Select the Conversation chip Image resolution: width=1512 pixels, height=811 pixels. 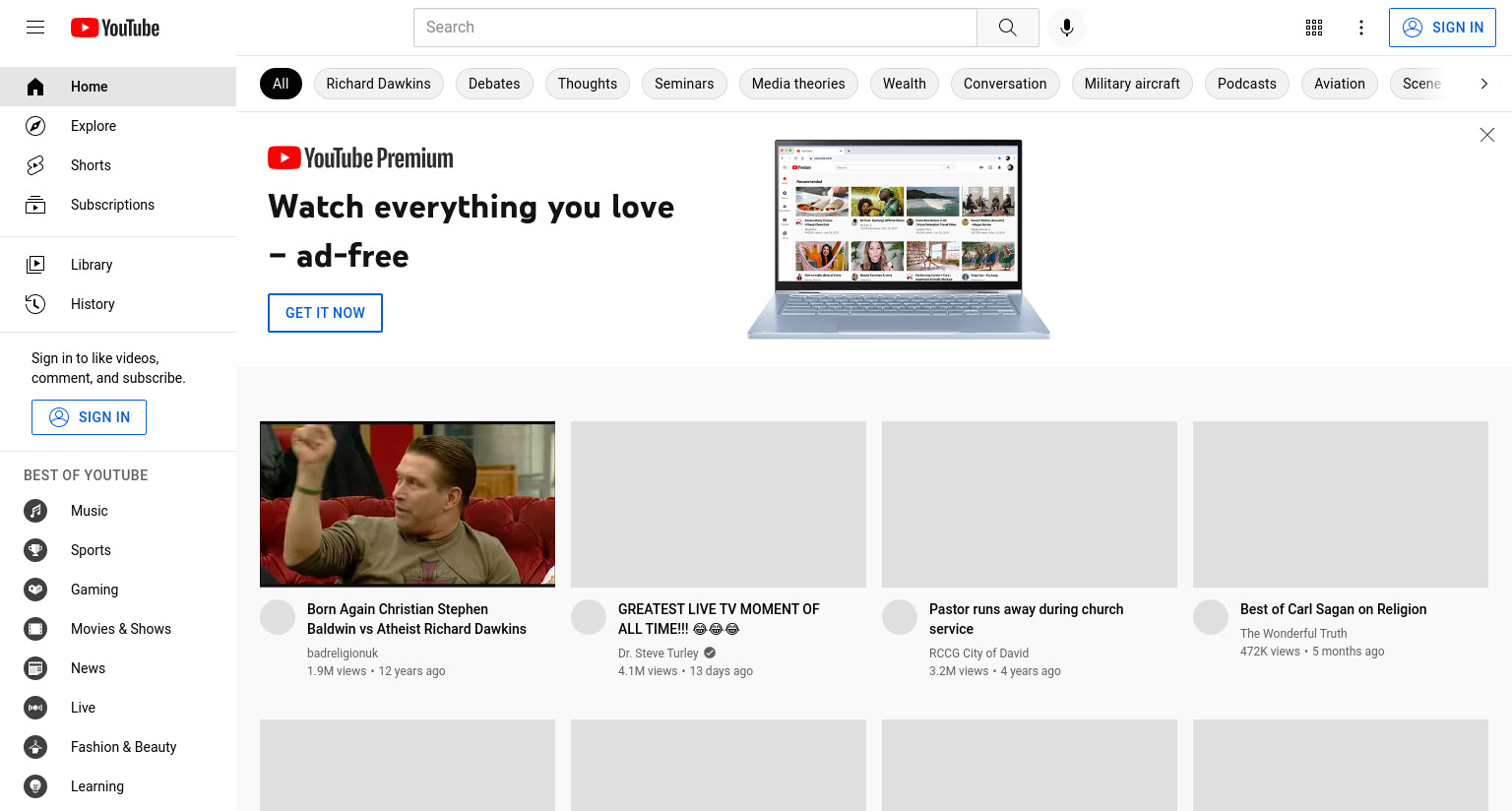(1005, 84)
